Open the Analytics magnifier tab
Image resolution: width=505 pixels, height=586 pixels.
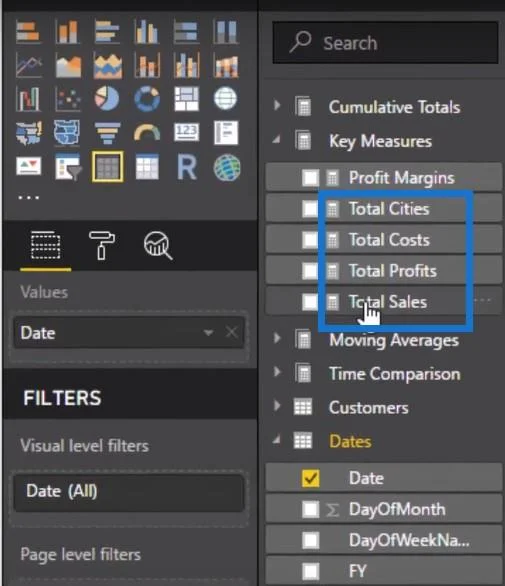[x=158, y=245]
